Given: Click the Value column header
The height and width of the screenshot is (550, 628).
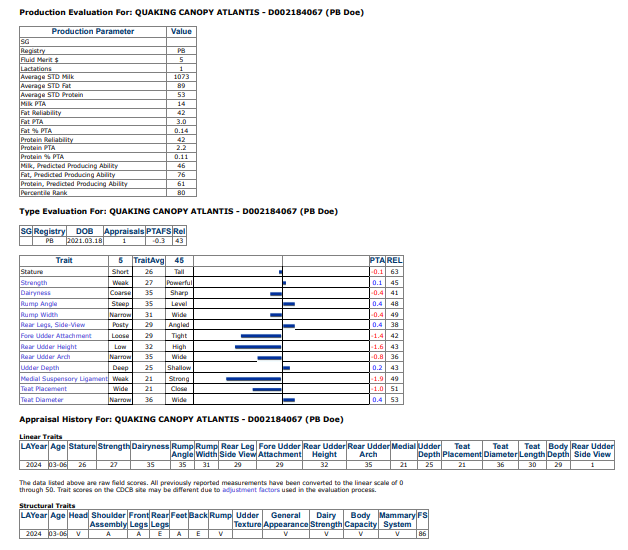Looking at the screenshot, I should 181,31.
